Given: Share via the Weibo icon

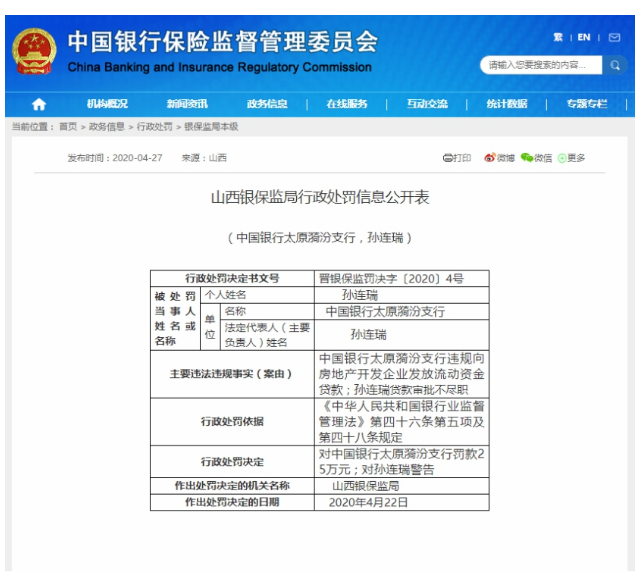Looking at the screenshot, I should 489,158.
